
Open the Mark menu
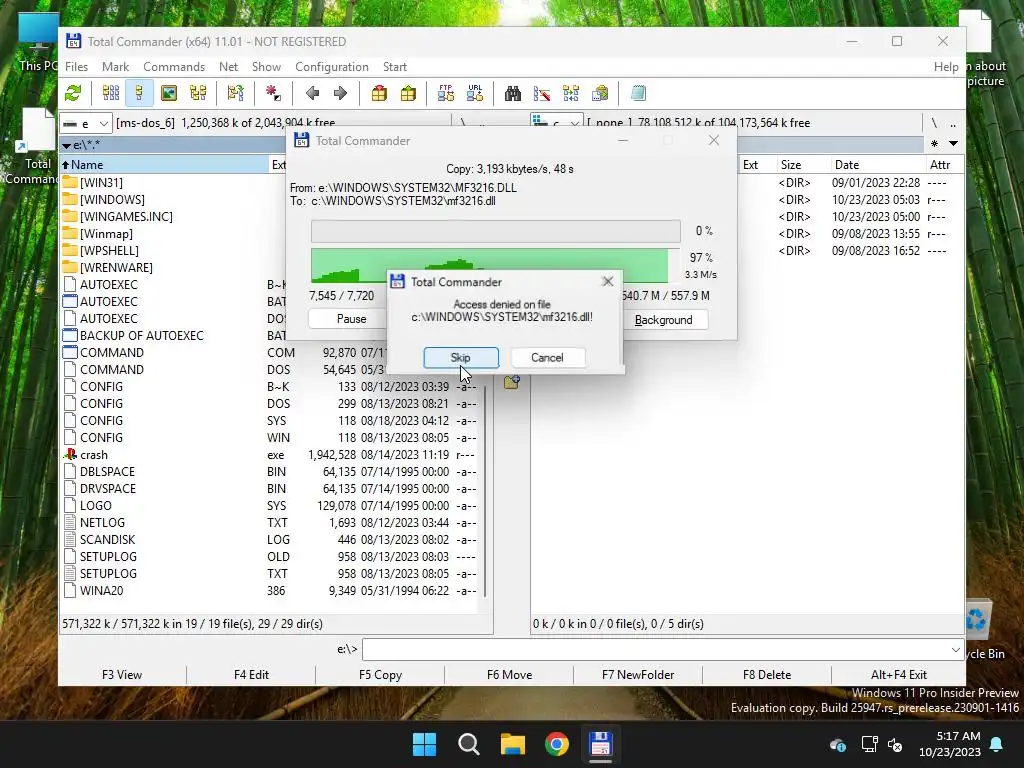116,67
